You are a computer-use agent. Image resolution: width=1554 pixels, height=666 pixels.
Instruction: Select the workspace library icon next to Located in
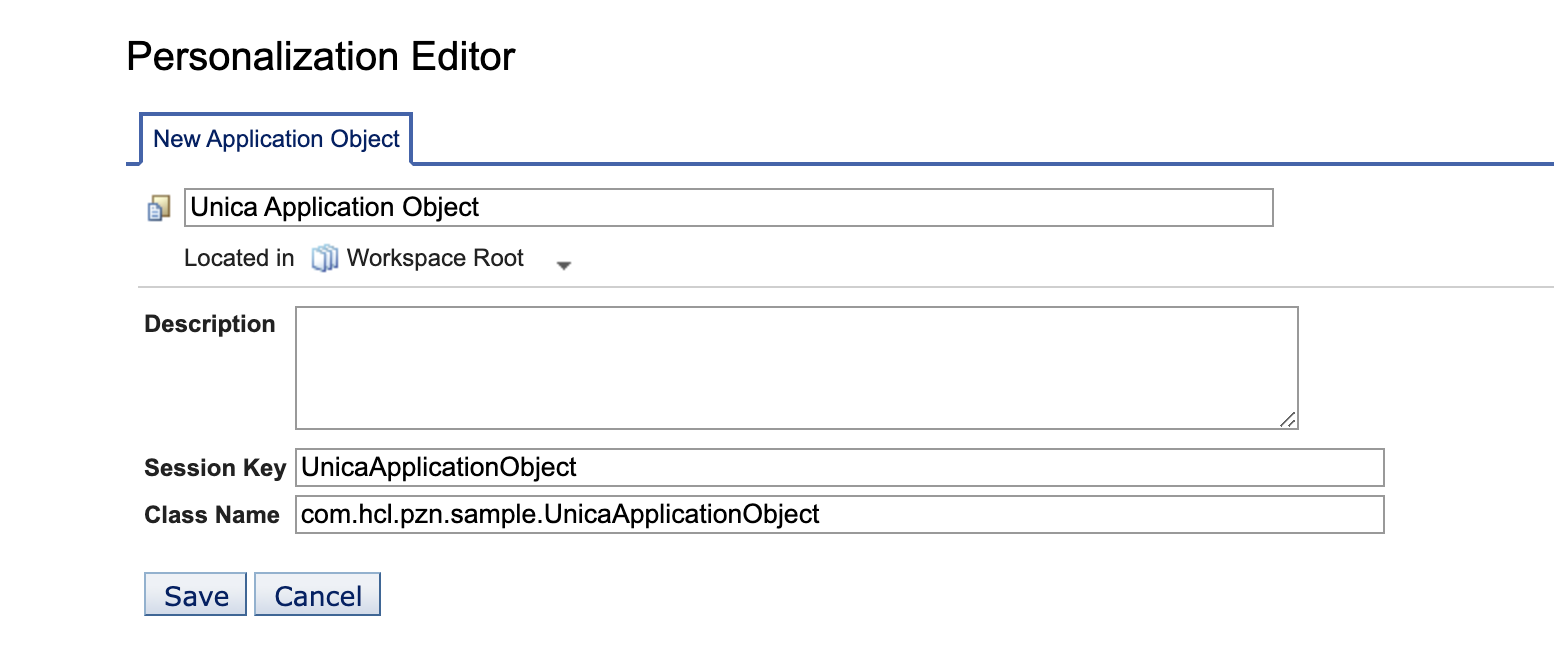pos(324,257)
